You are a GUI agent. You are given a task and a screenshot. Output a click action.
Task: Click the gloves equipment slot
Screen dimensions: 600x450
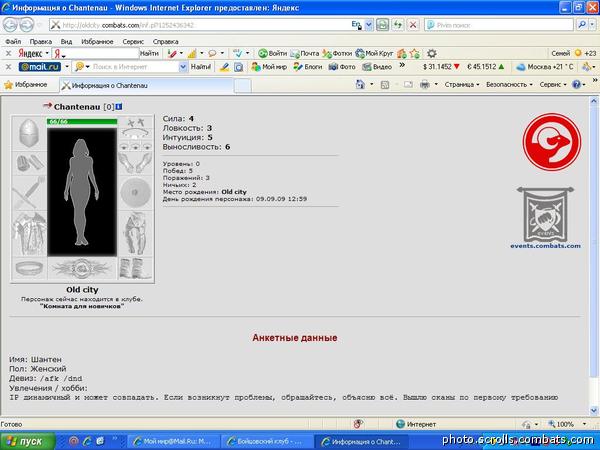click(x=135, y=163)
